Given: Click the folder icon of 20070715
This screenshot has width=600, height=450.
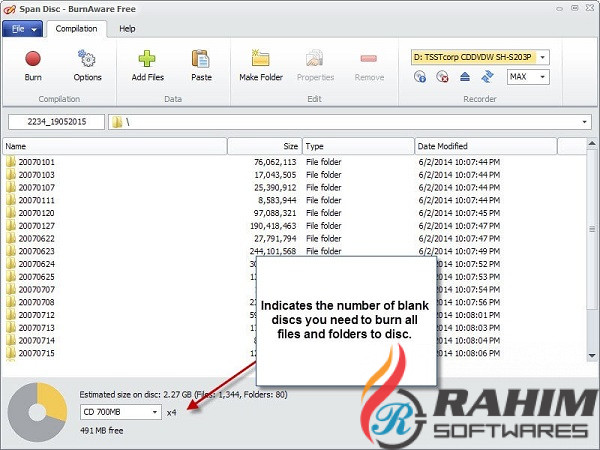Looking at the screenshot, I should point(11,352).
